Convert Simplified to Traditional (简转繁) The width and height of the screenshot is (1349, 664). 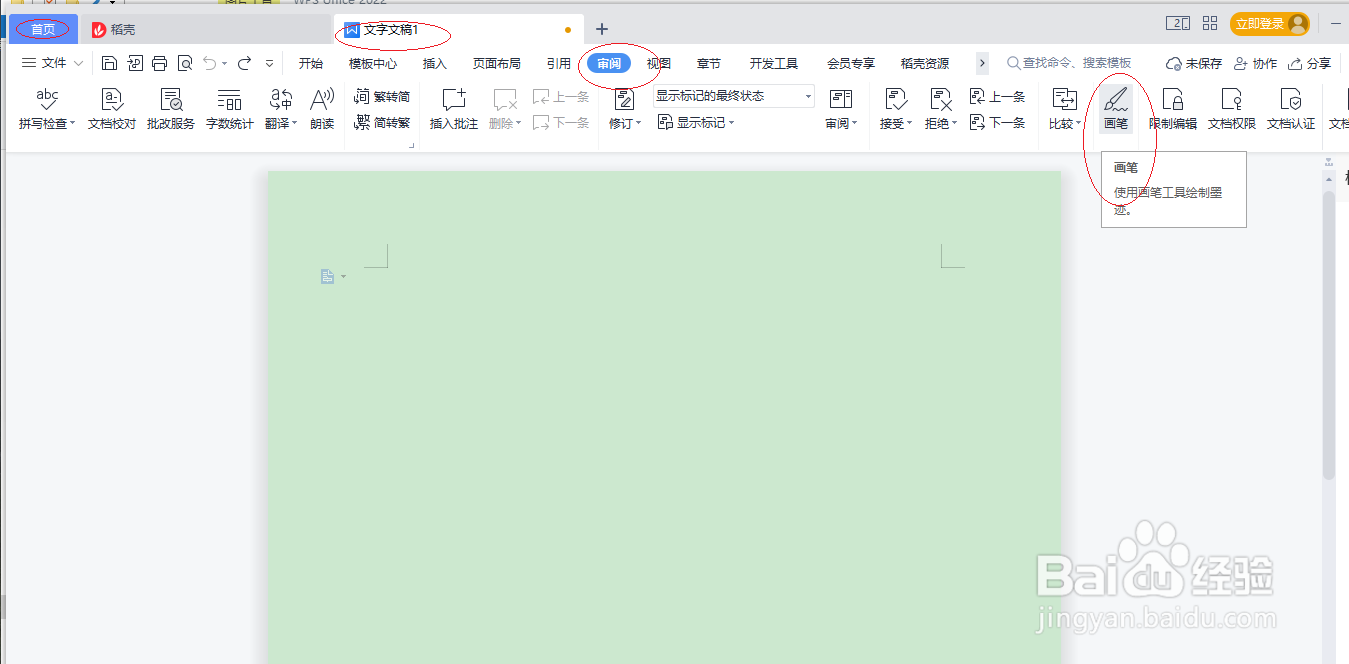tap(382, 123)
